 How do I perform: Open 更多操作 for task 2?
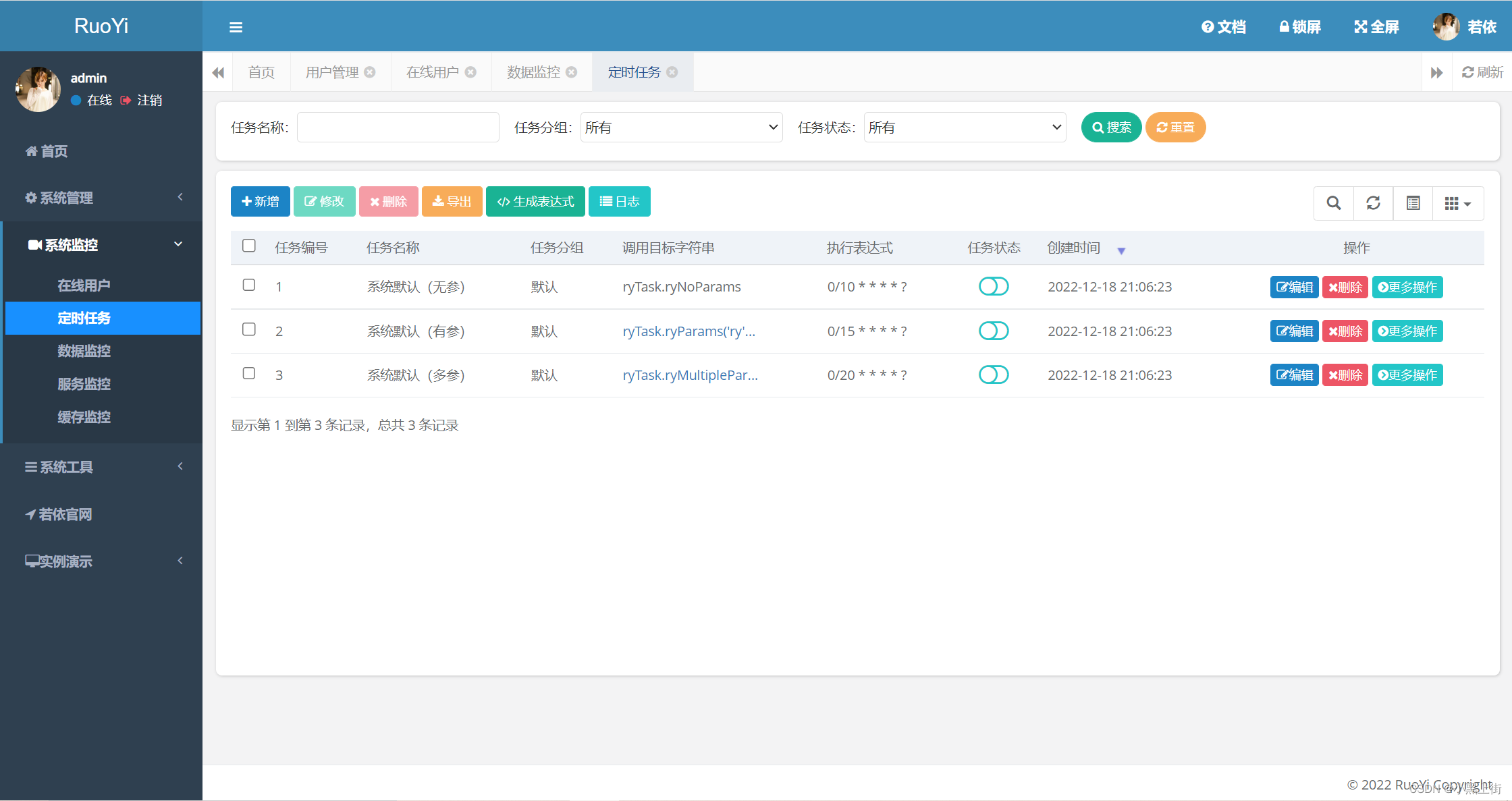click(1407, 331)
